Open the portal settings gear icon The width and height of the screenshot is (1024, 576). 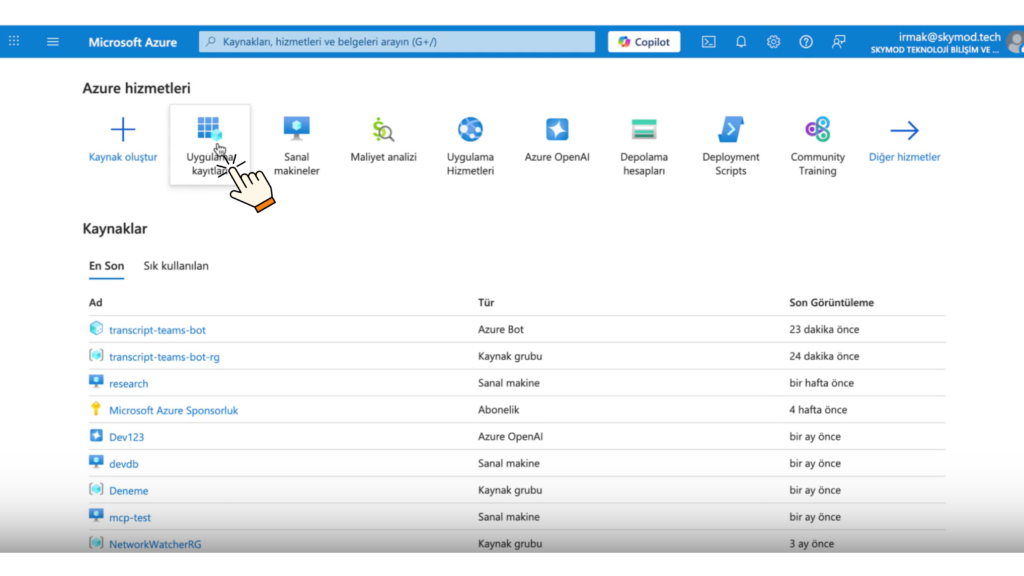(773, 41)
